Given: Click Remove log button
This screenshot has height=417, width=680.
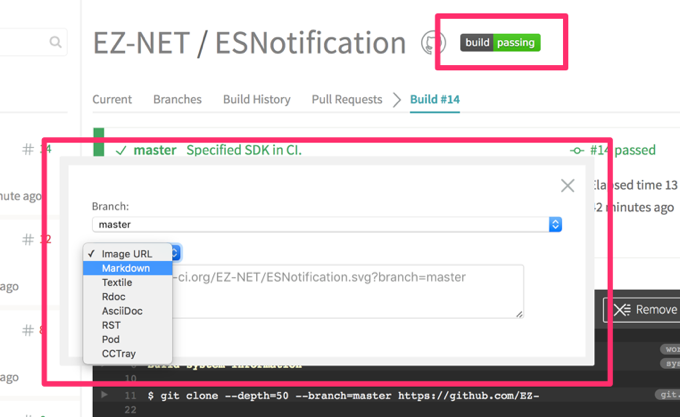Looking at the screenshot, I should 642,309.
